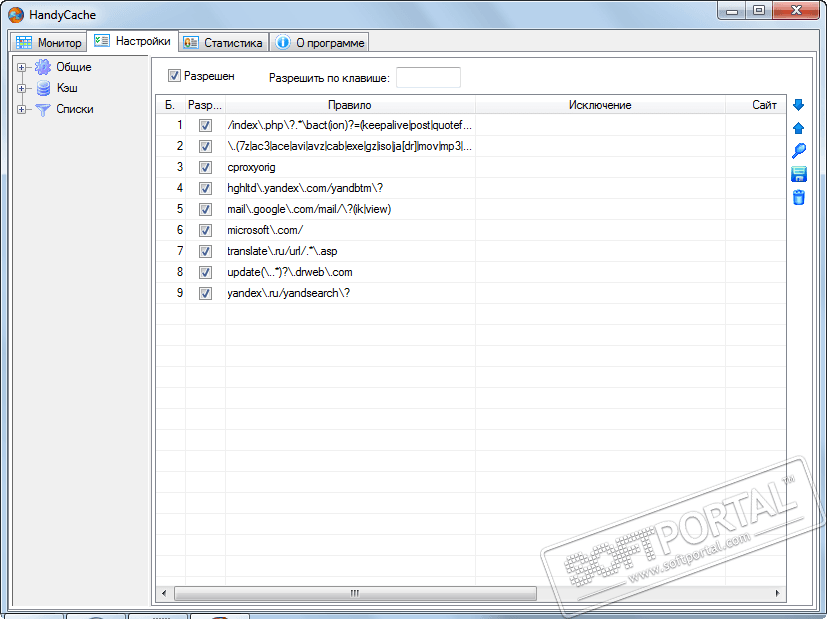Viewport: 827px width, 619px height.
Task: Click the blue down arrow move icon
Action: tap(799, 105)
